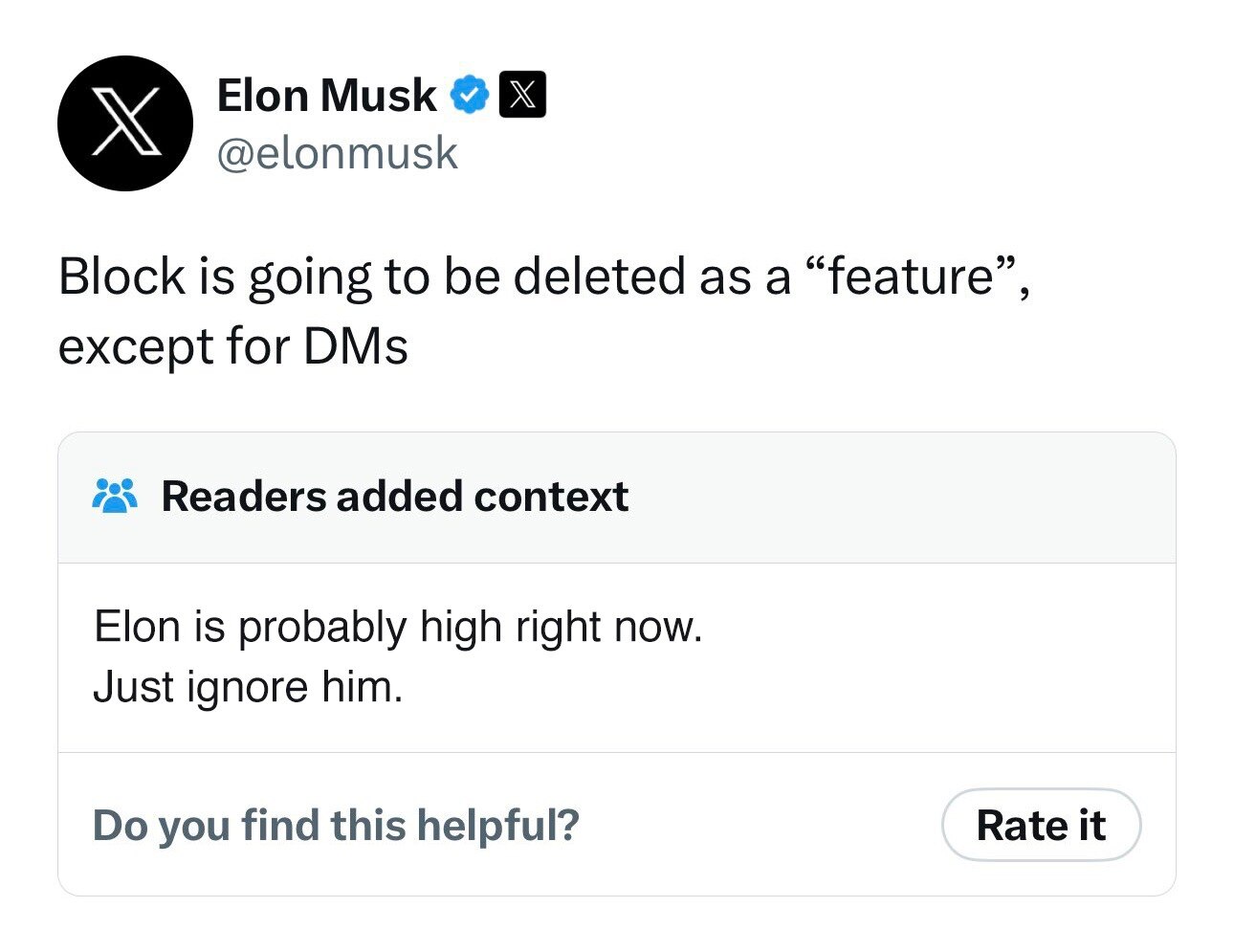
Task: Click the blue verified checkmark badge
Action: coord(470,95)
